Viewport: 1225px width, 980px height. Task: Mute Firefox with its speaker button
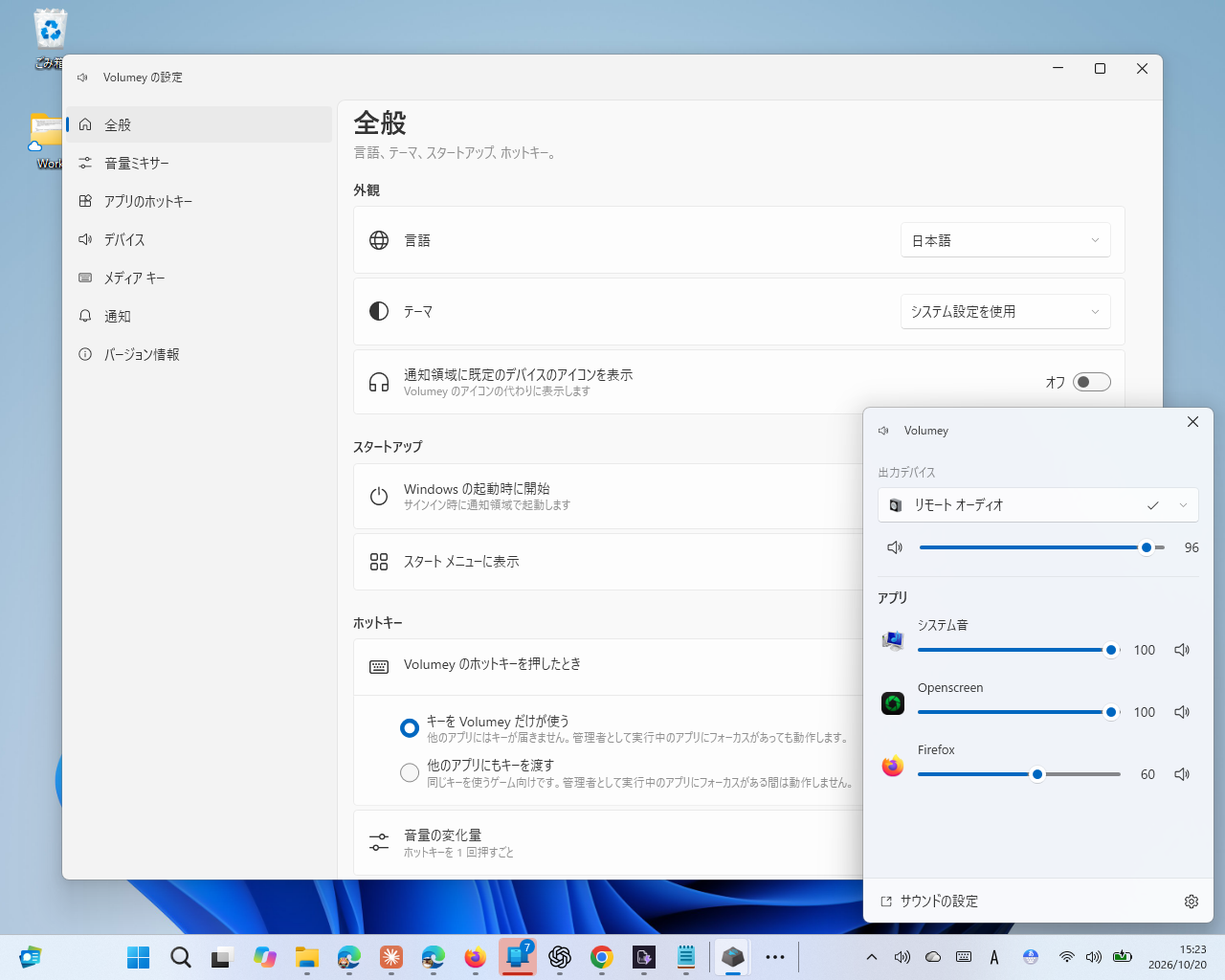tap(1182, 774)
